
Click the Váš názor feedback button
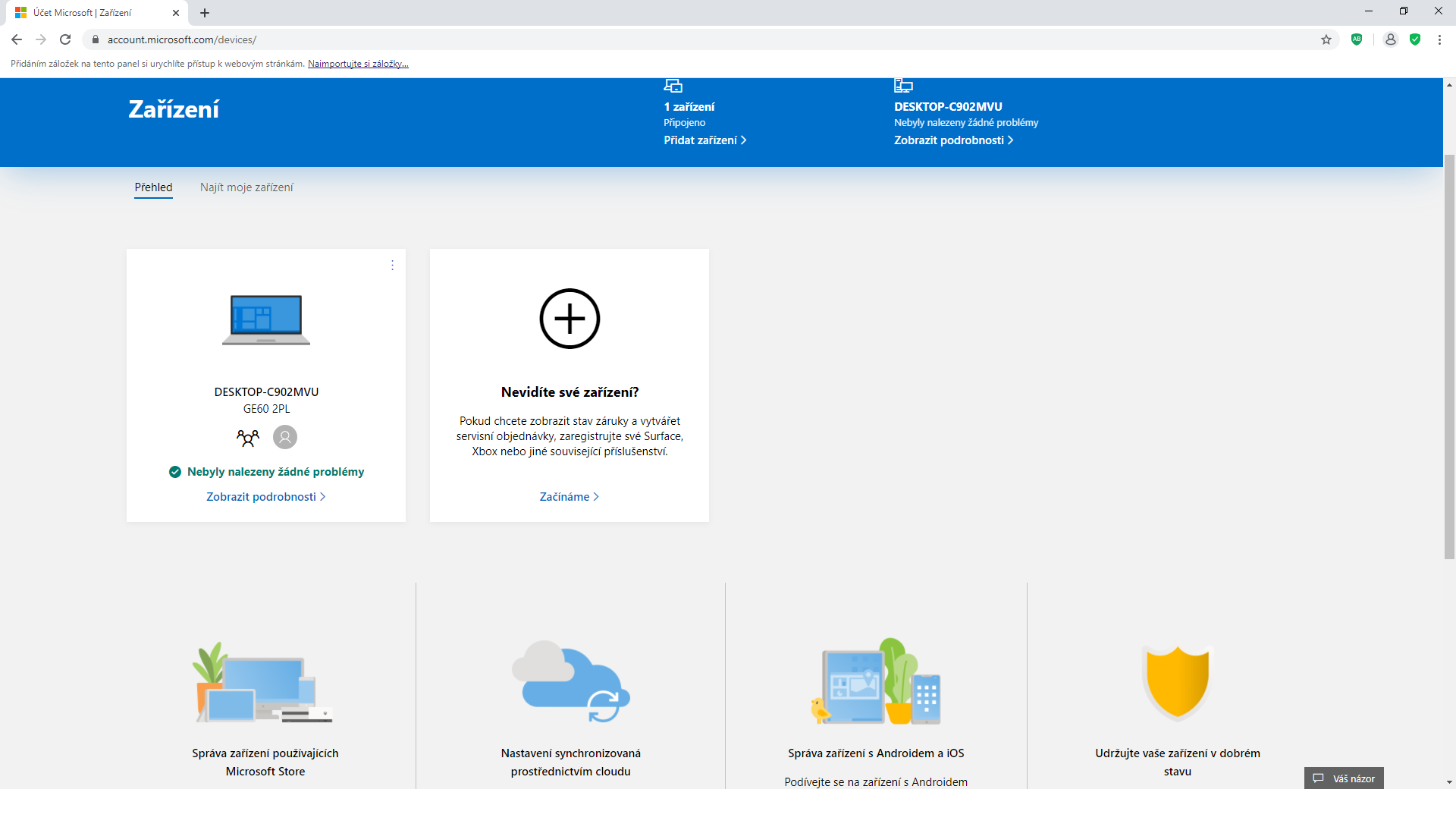[x=1344, y=778]
